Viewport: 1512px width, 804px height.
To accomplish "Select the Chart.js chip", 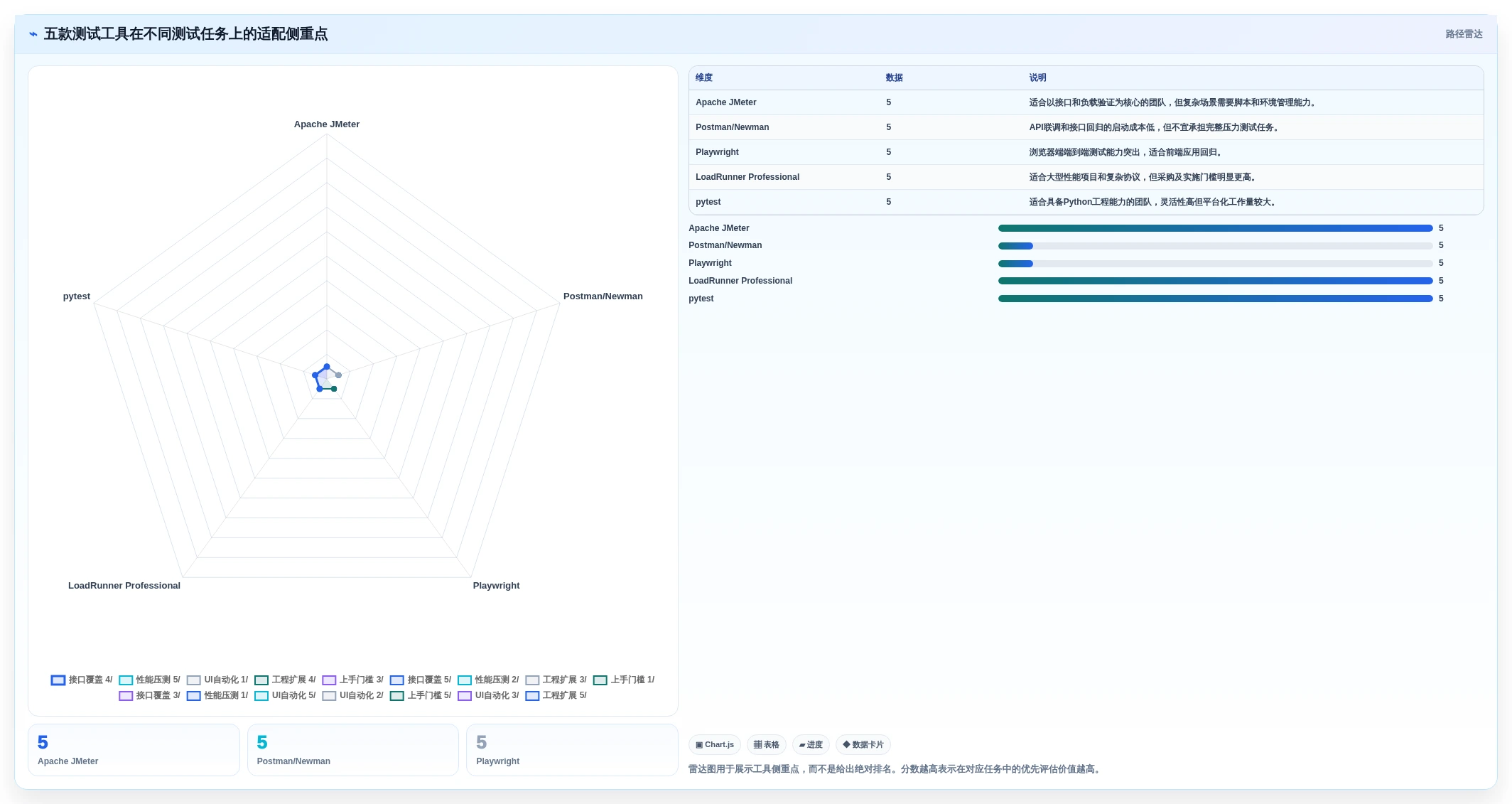I will click(715, 744).
